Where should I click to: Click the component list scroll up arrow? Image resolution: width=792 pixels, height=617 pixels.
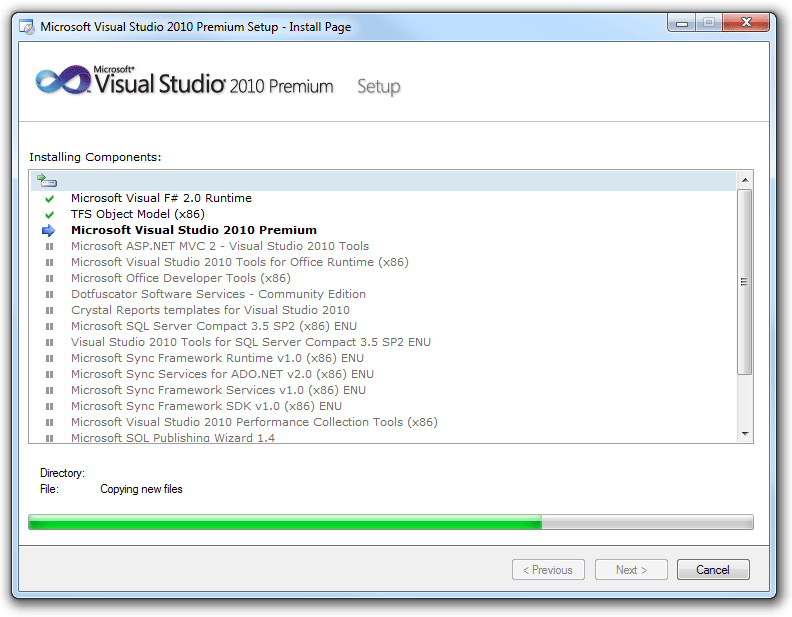click(745, 180)
